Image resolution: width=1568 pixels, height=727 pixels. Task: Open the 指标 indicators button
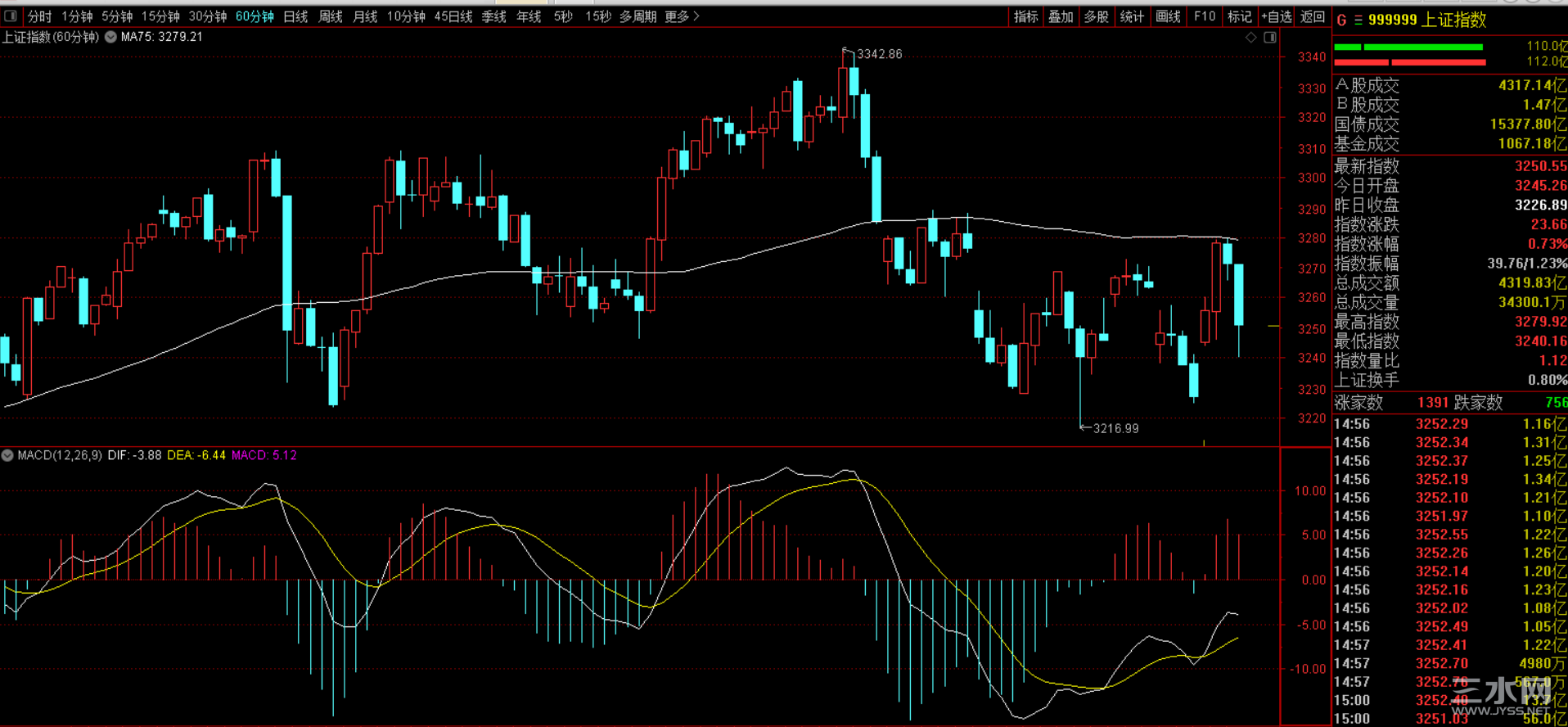point(1026,16)
